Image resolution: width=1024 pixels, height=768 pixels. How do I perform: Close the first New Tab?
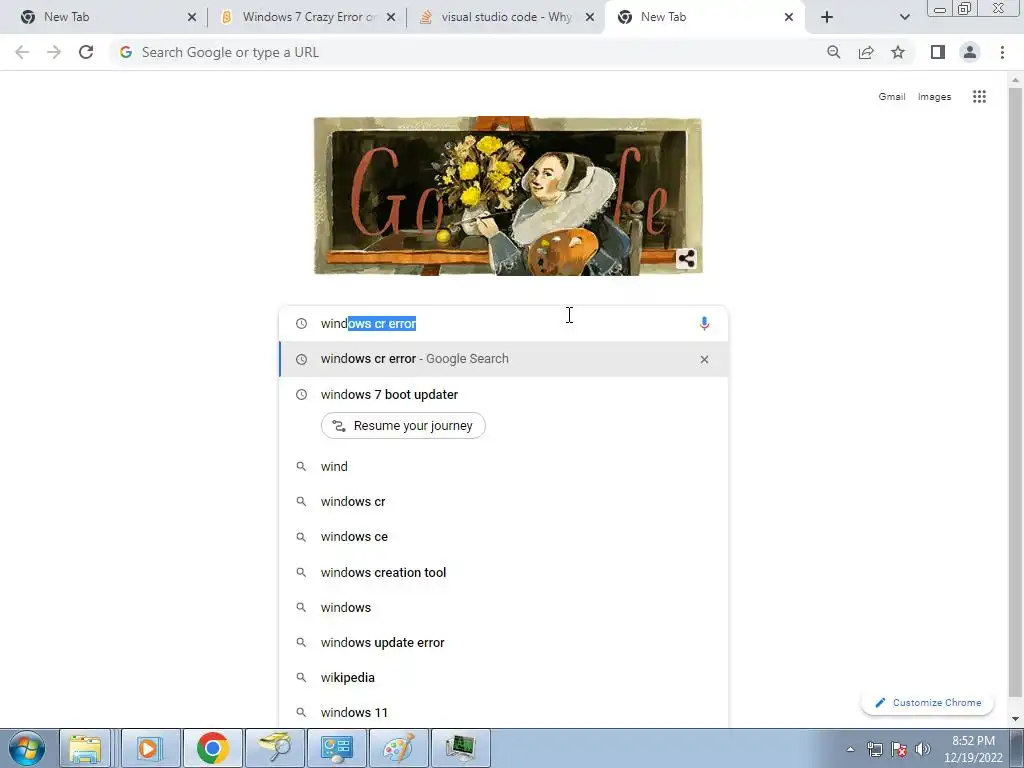[191, 17]
